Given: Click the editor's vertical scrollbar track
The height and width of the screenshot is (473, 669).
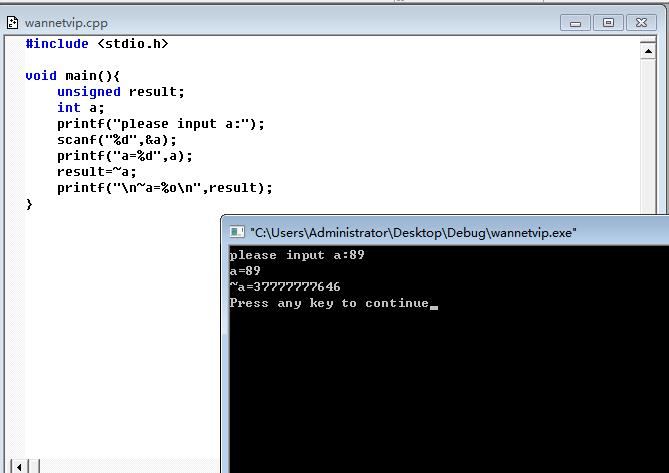Looking at the screenshot, I should click(648, 136).
